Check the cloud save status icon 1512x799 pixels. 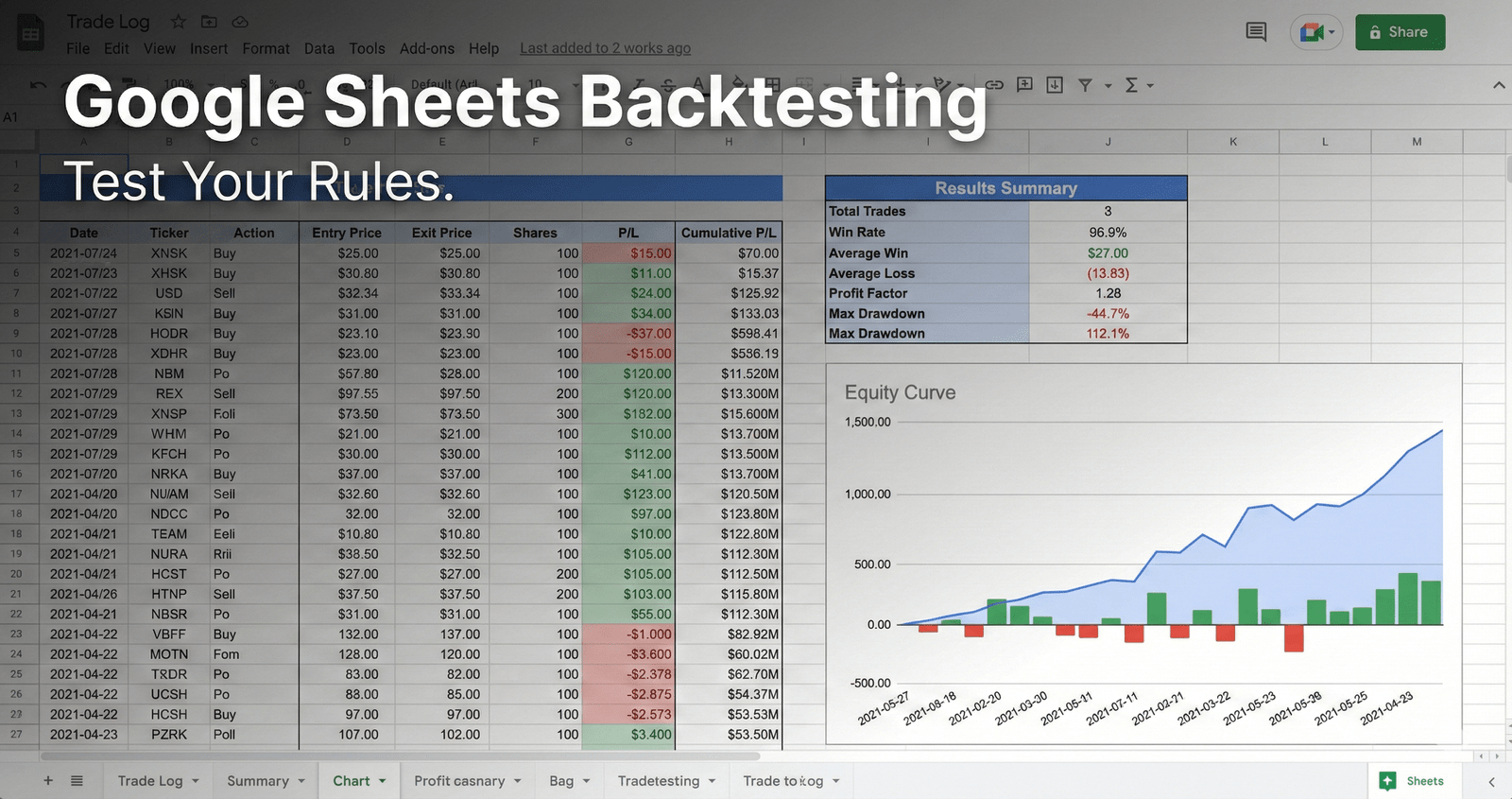click(x=240, y=22)
